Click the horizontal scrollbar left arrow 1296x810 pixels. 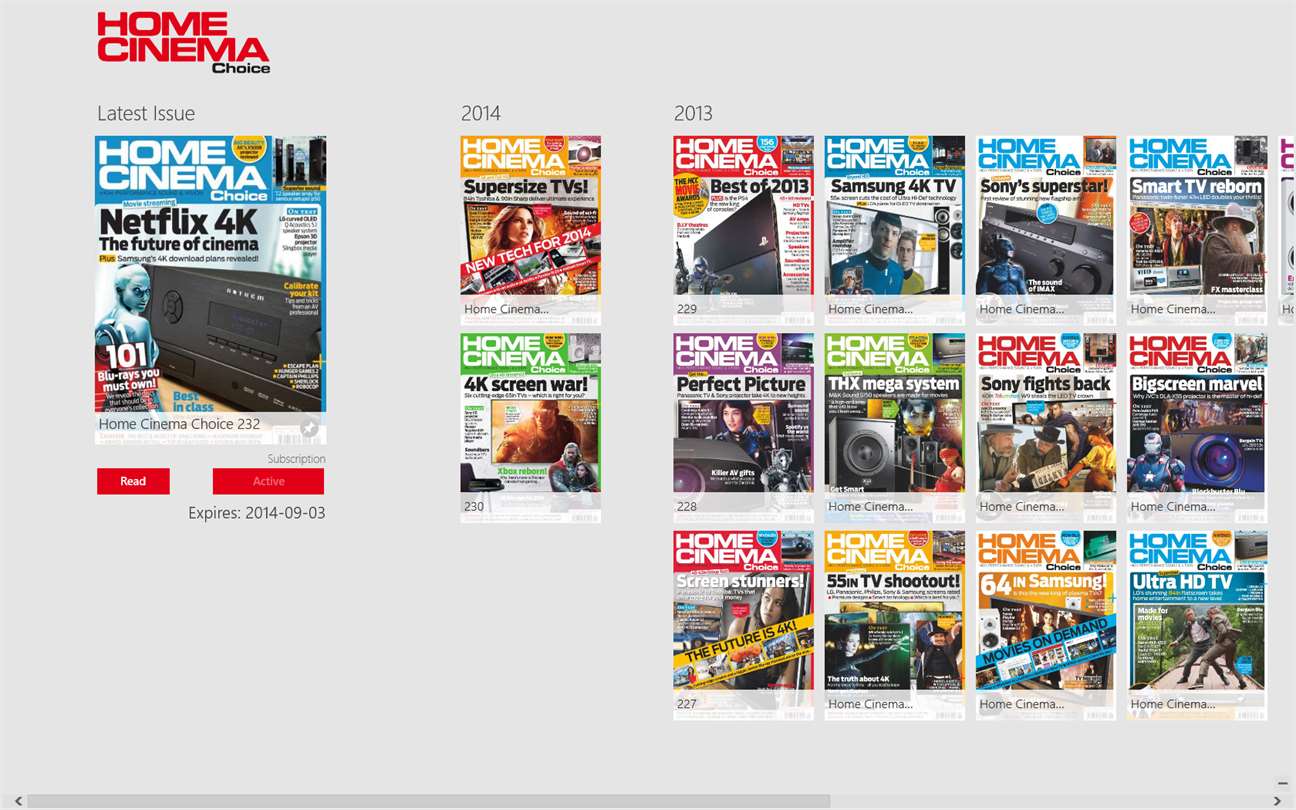[18, 801]
